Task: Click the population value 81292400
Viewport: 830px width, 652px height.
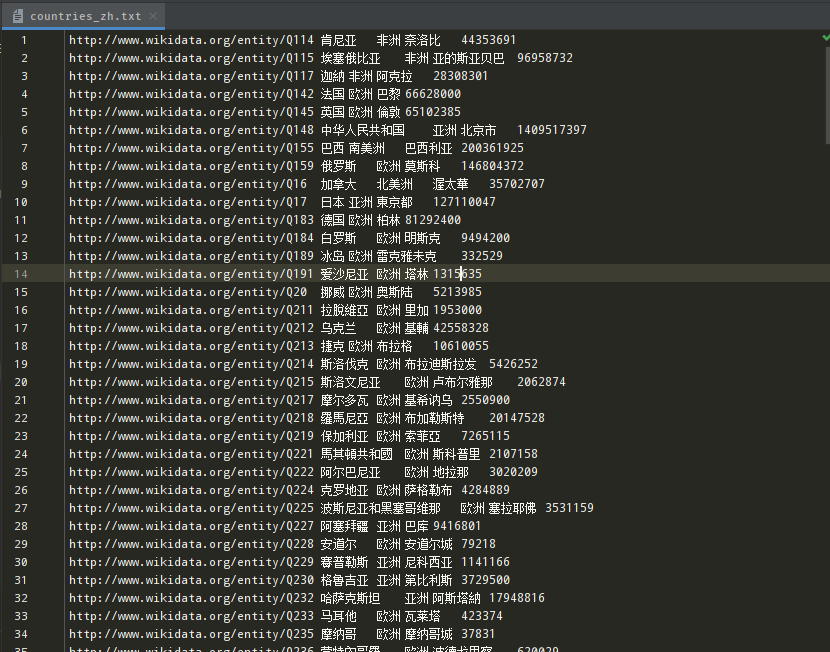Action: [x=432, y=220]
